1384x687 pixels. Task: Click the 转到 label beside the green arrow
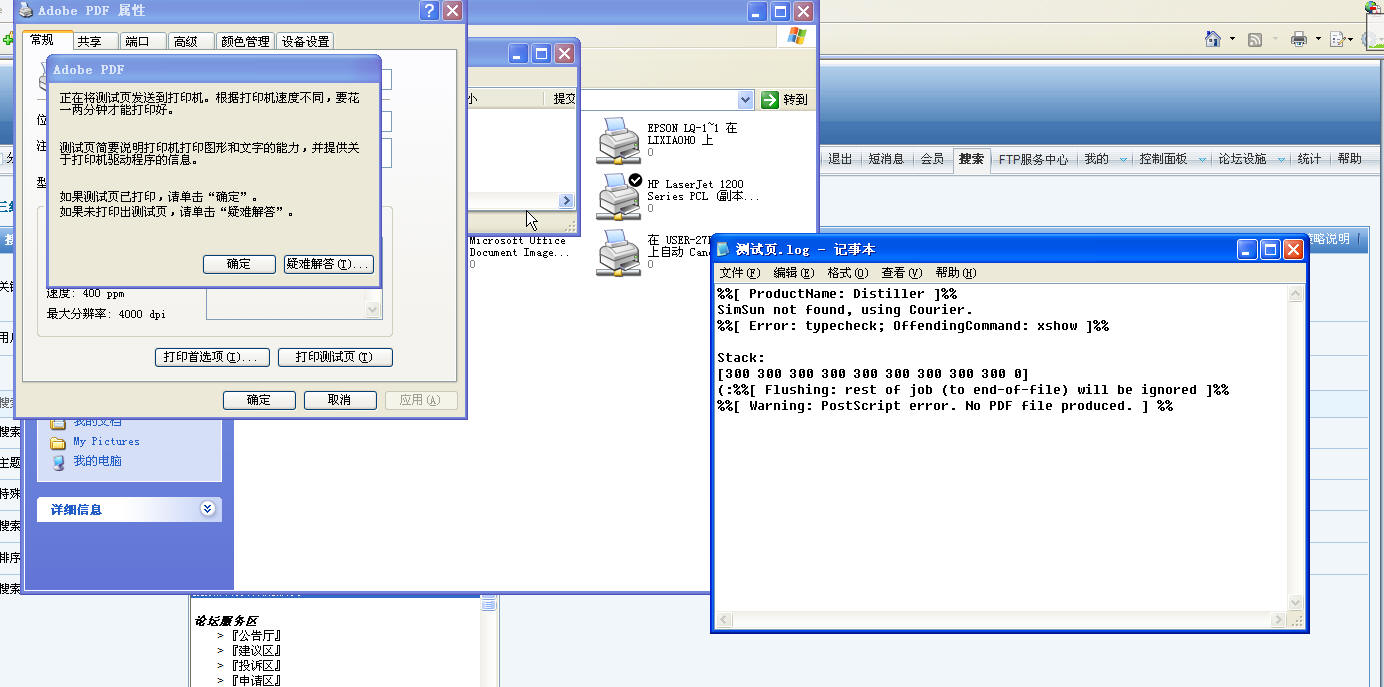(795, 100)
